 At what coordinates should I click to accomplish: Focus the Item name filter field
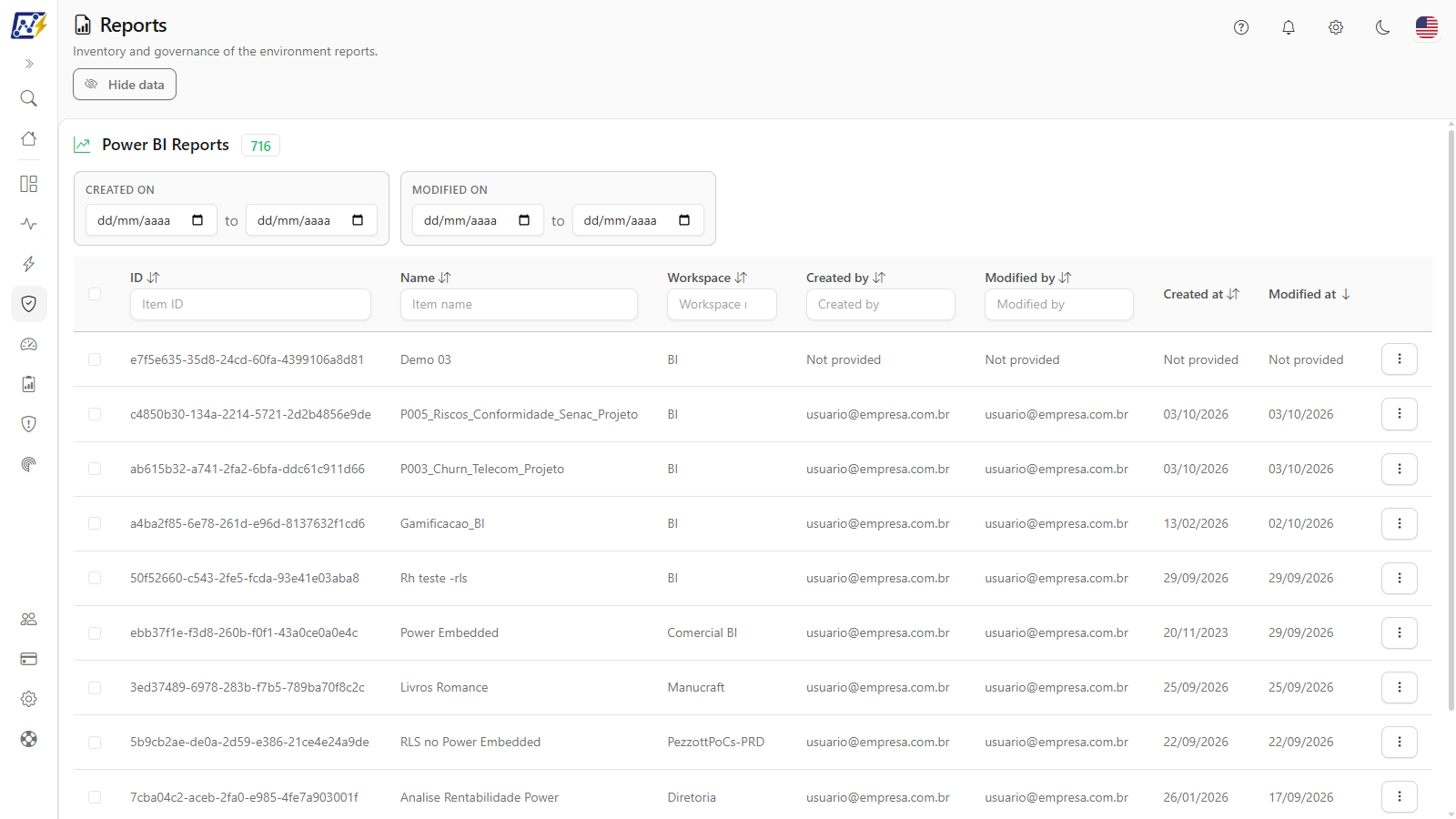[x=519, y=304]
